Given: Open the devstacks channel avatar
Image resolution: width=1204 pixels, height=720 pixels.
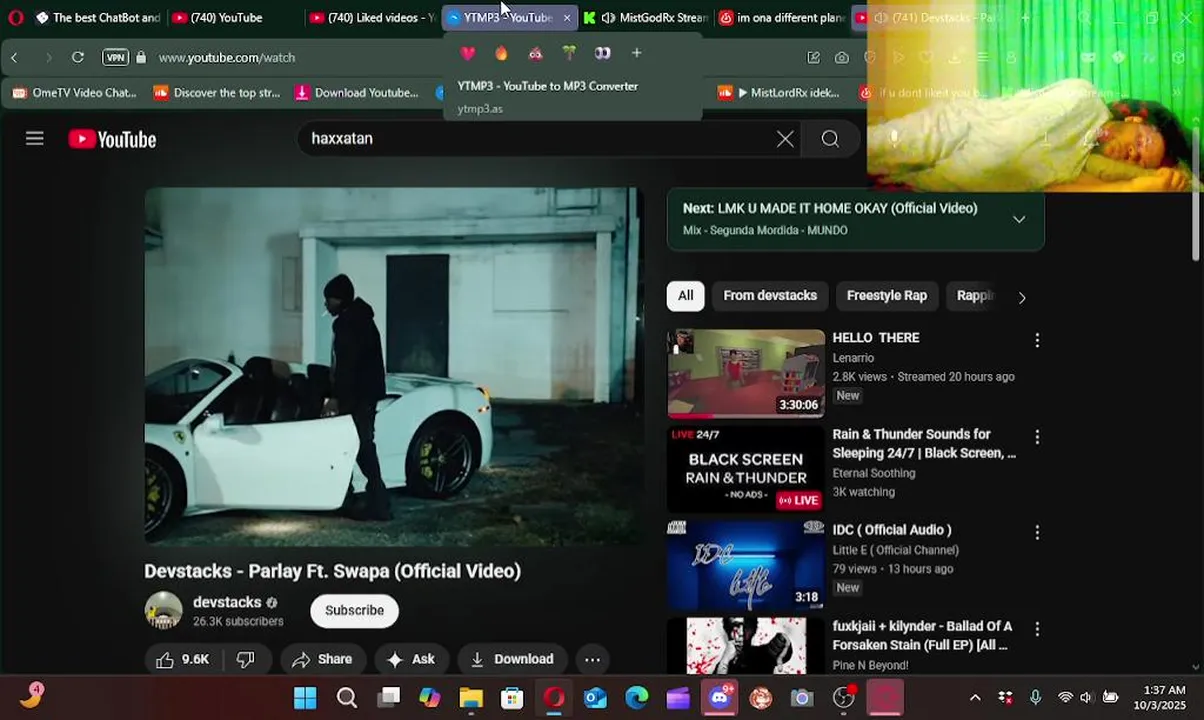Looking at the screenshot, I should [163, 610].
